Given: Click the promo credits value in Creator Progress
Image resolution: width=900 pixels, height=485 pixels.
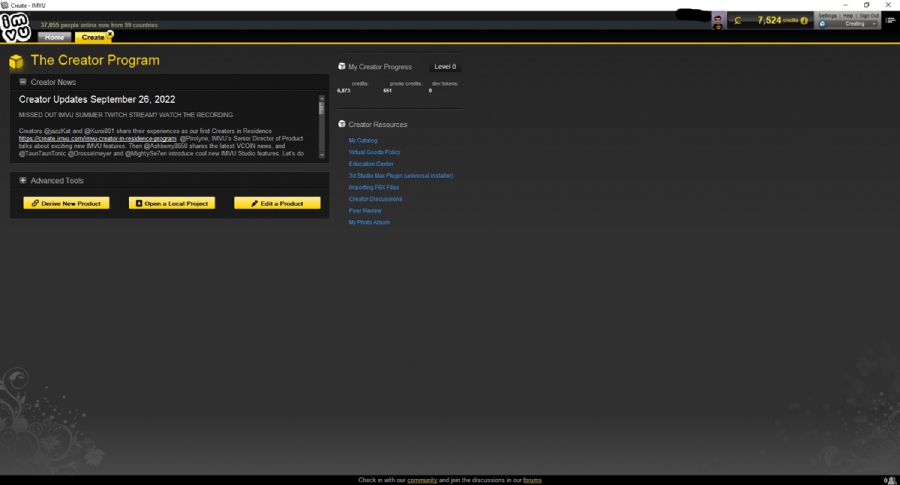Looking at the screenshot, I should pyautogui.click(x=387, y=91).
